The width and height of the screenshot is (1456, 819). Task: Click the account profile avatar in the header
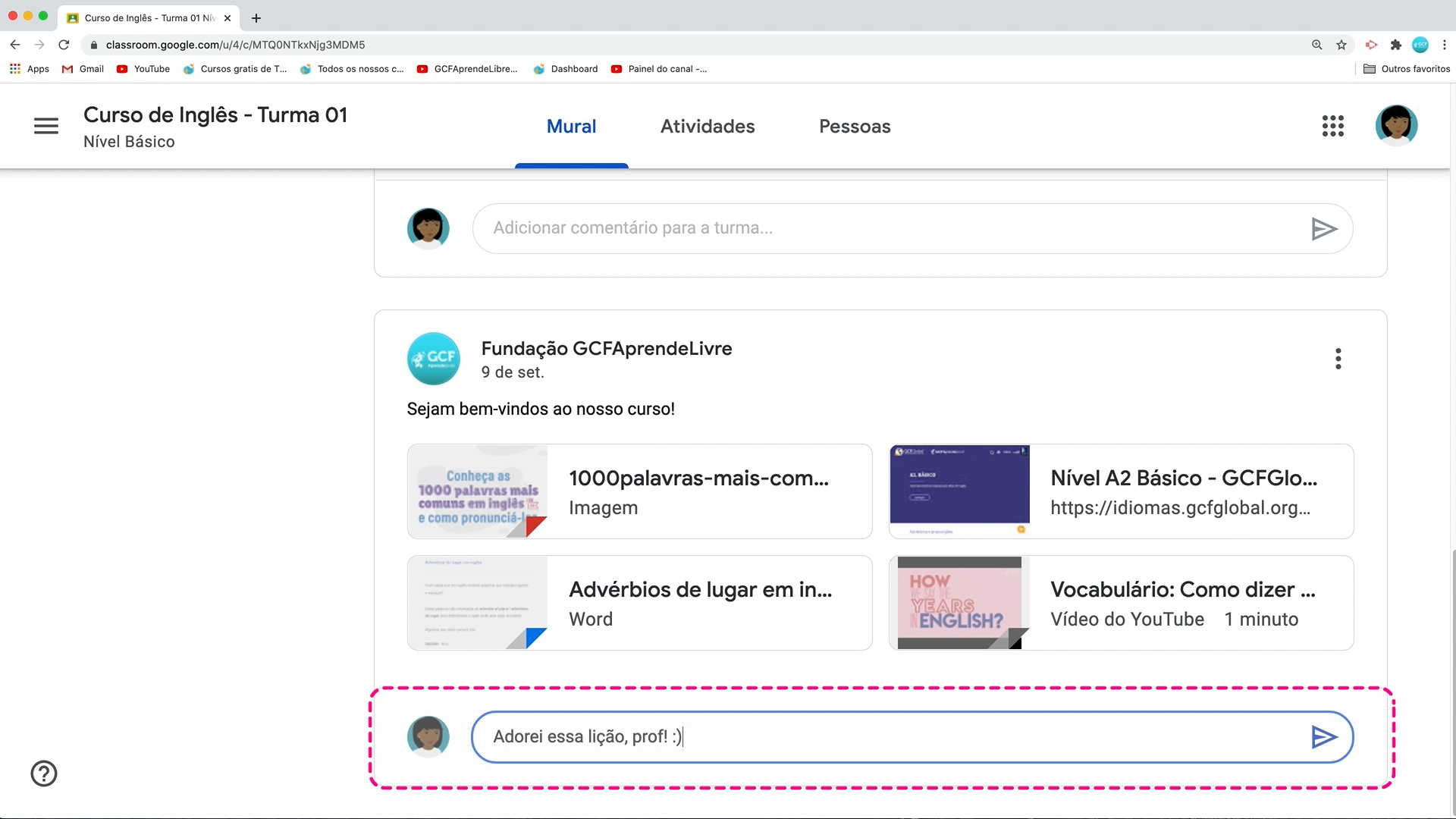[x=1396, y=125]
